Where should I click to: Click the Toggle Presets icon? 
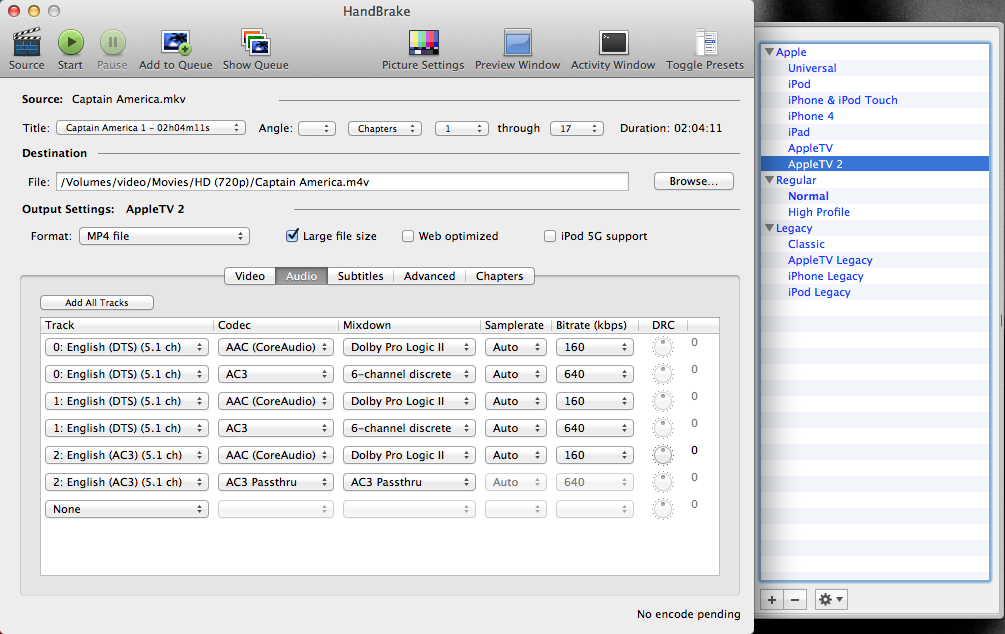706,42
